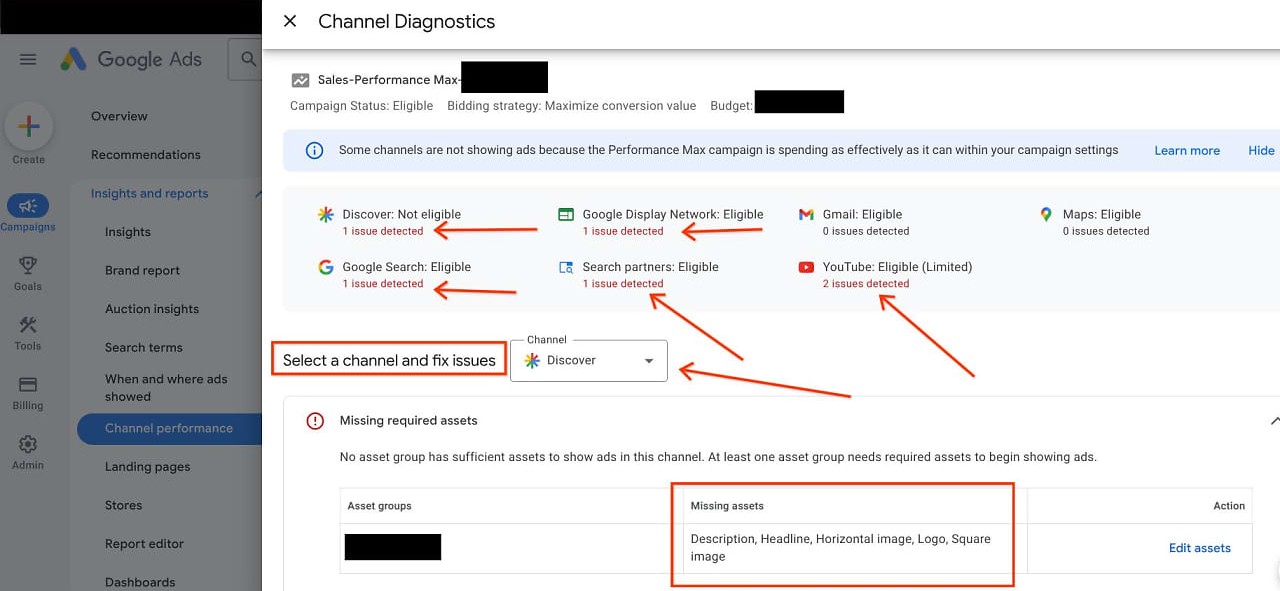Click Gmail's 0 issues detected text

click(866, 231)
